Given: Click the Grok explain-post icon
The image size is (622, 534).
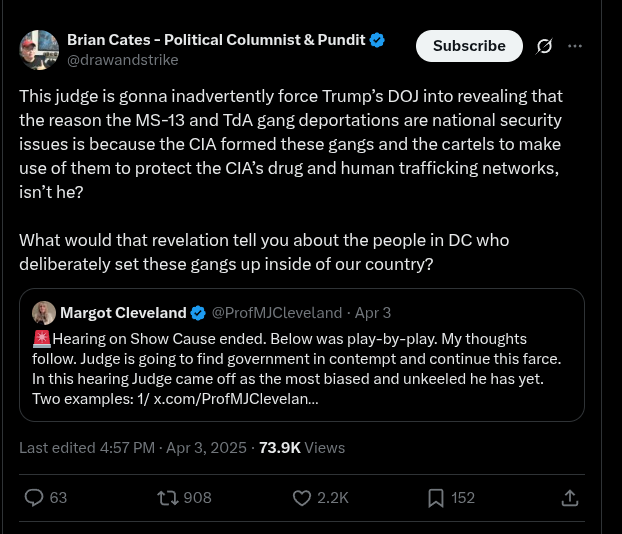Looking at the screenshot, I should pyautogui.click(x=545, y=46).
